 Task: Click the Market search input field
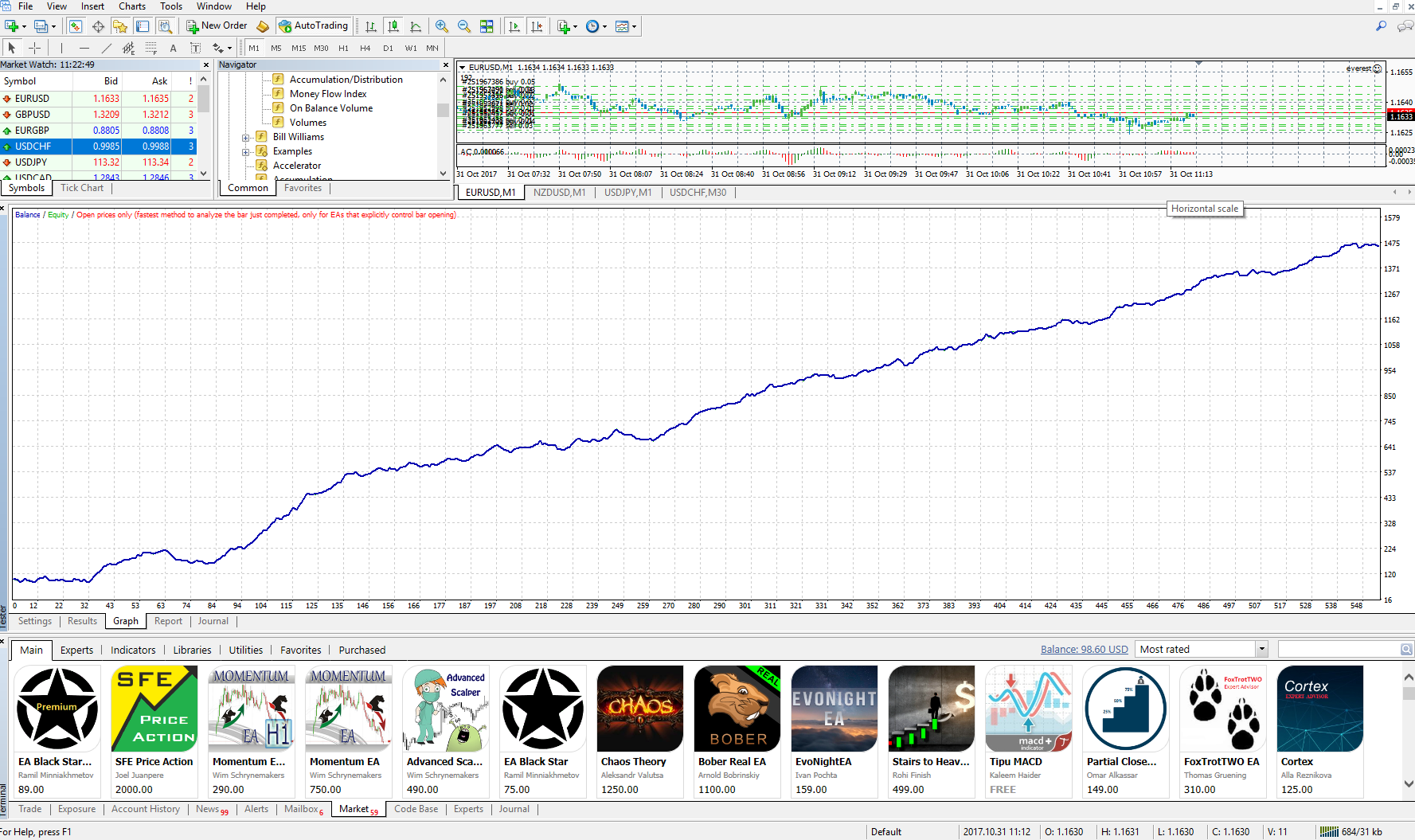click(x=1339, y=650)
